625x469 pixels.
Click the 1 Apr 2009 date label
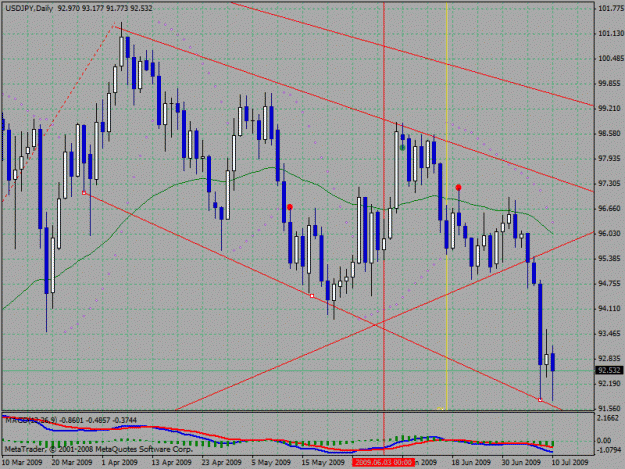pyautogui.click(x=120, y=462)
